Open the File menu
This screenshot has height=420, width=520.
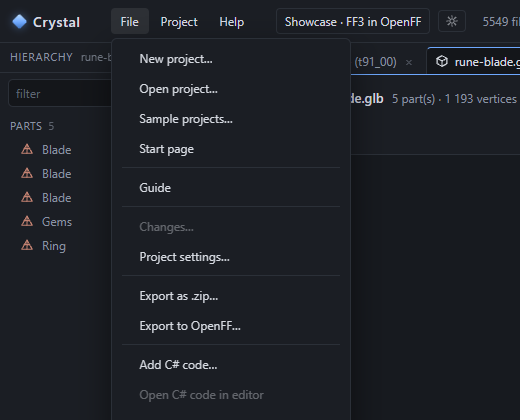pyautogui.click(x=130, y=22)
